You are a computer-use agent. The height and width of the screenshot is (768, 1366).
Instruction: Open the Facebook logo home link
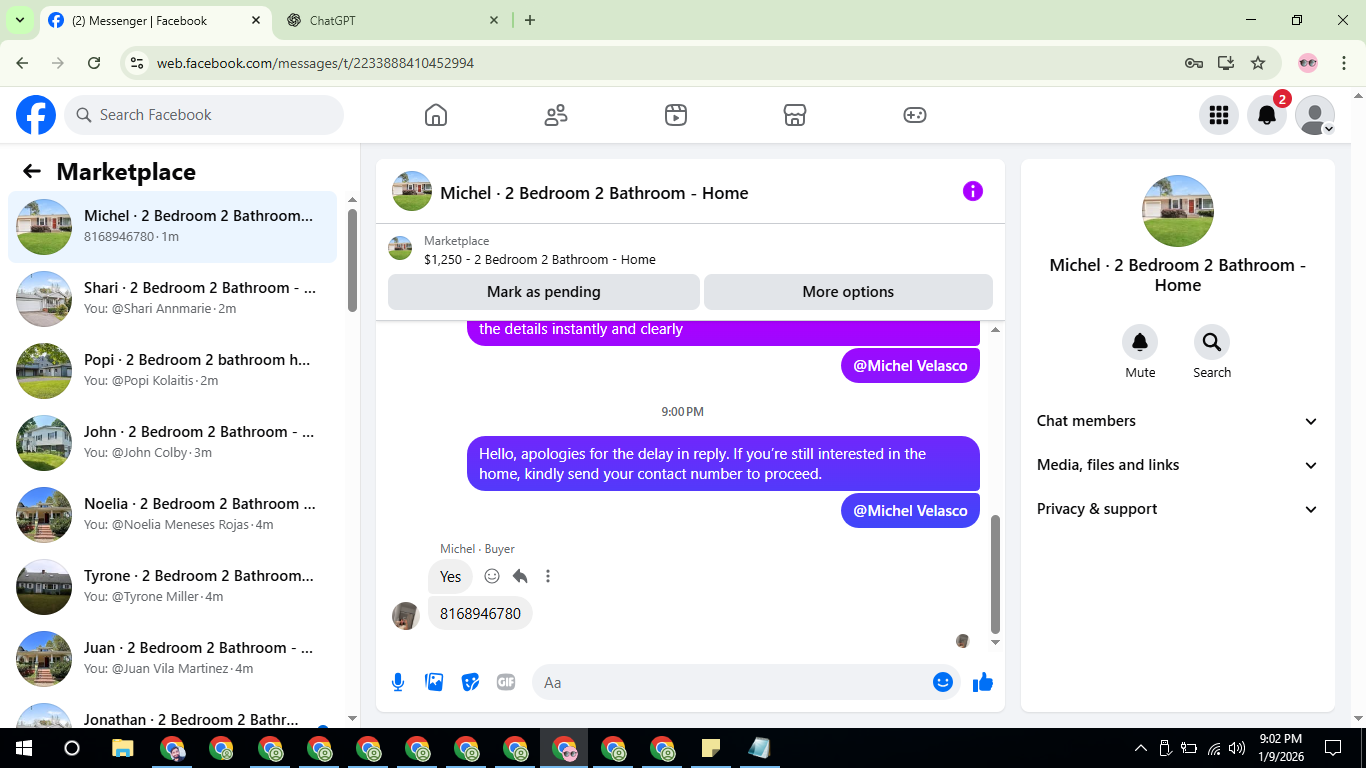click(36, 115)
